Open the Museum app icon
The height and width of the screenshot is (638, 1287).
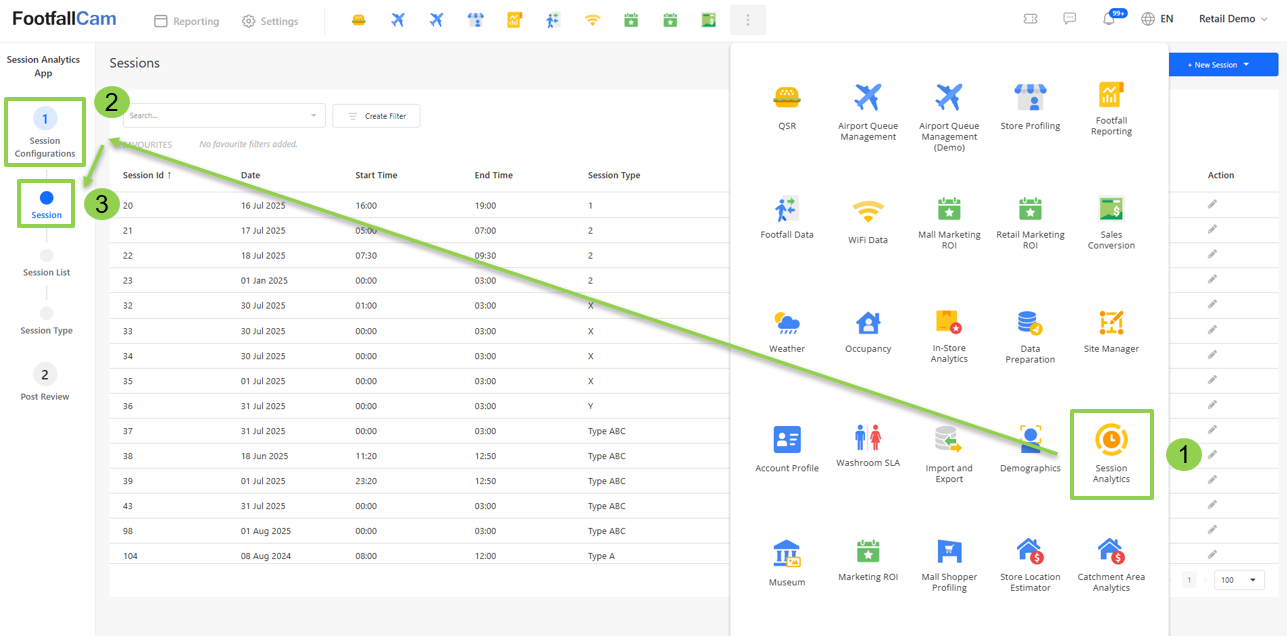(x=787, y=562)
